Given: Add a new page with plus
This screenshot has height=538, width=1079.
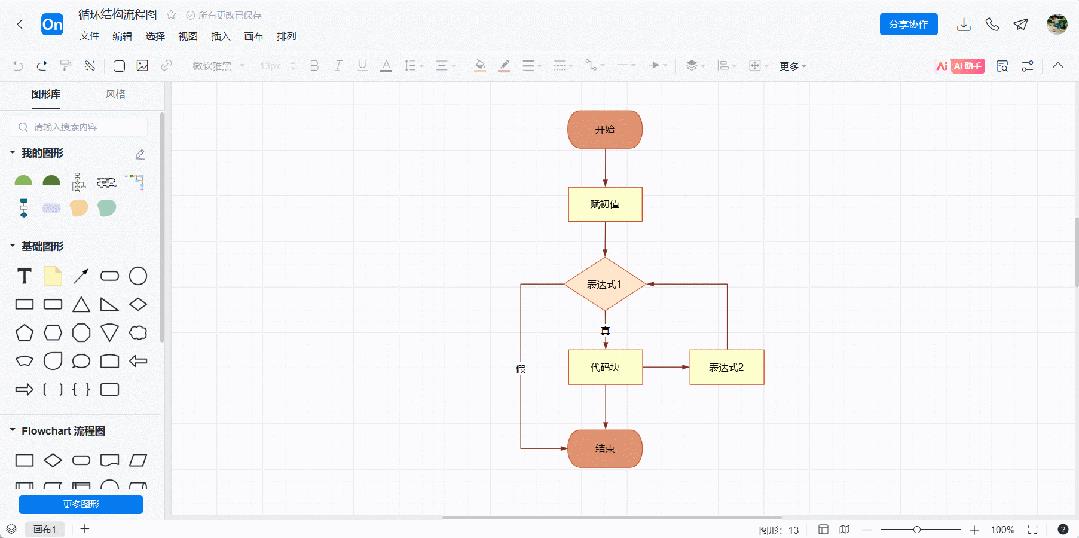Looking at the screenshot, I should tap(85, 529).
